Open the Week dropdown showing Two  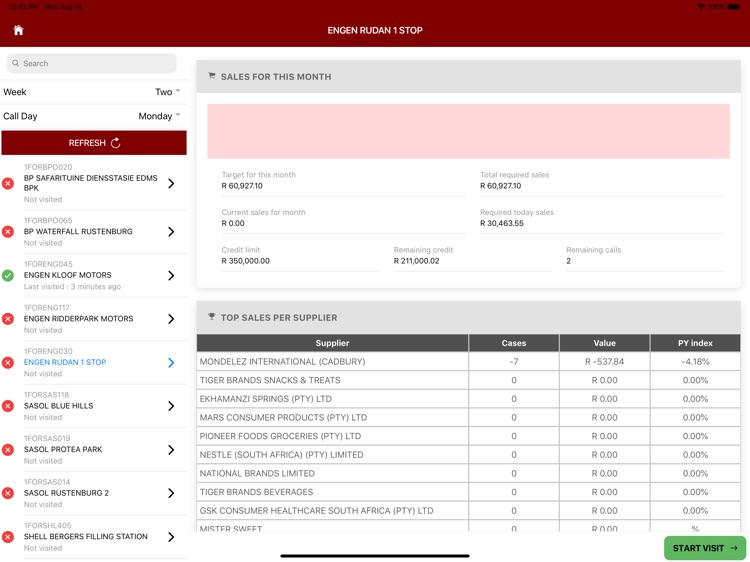tap(167, 91)
